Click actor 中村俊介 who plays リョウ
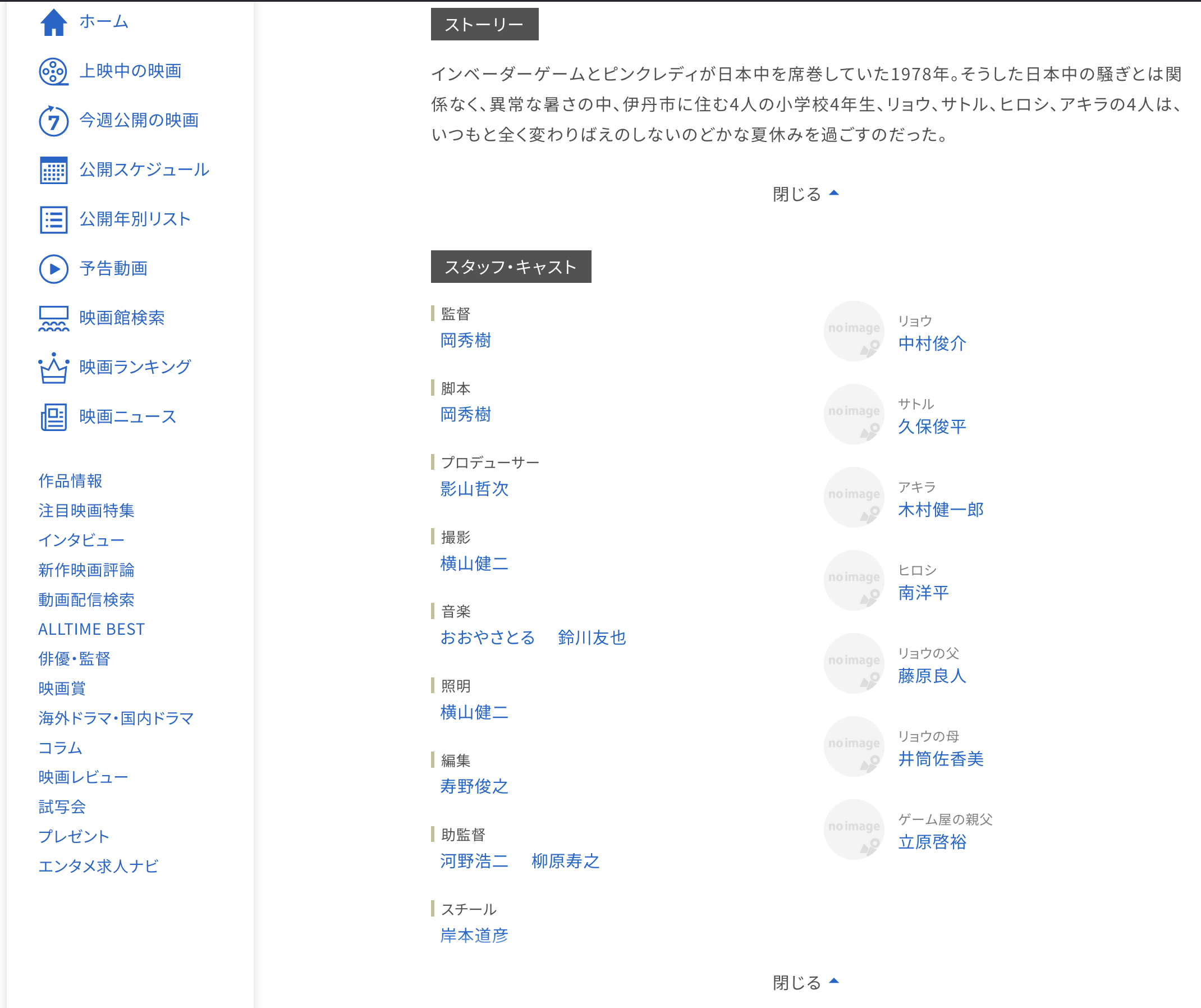The height and width of the screenshot is (1008, 1201). click(x=931, y=344)
